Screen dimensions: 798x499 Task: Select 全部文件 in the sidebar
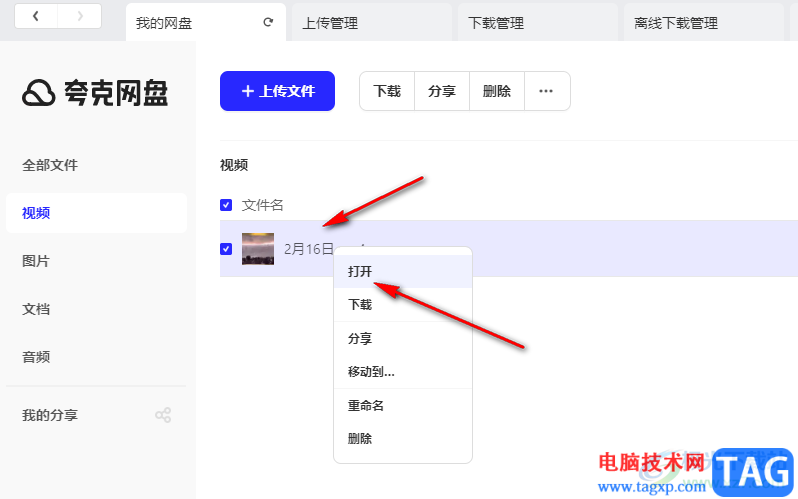tap(50, 165)
